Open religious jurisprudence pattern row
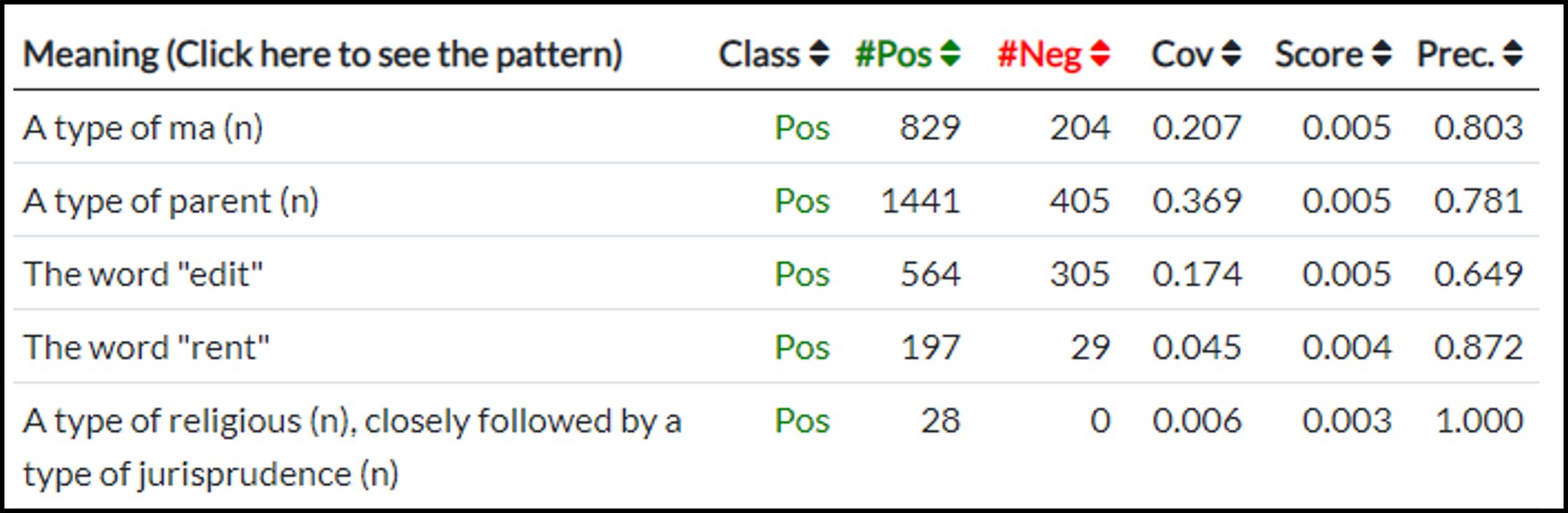Viewport: 1568px width, 513px height. [x=352, y=421]
